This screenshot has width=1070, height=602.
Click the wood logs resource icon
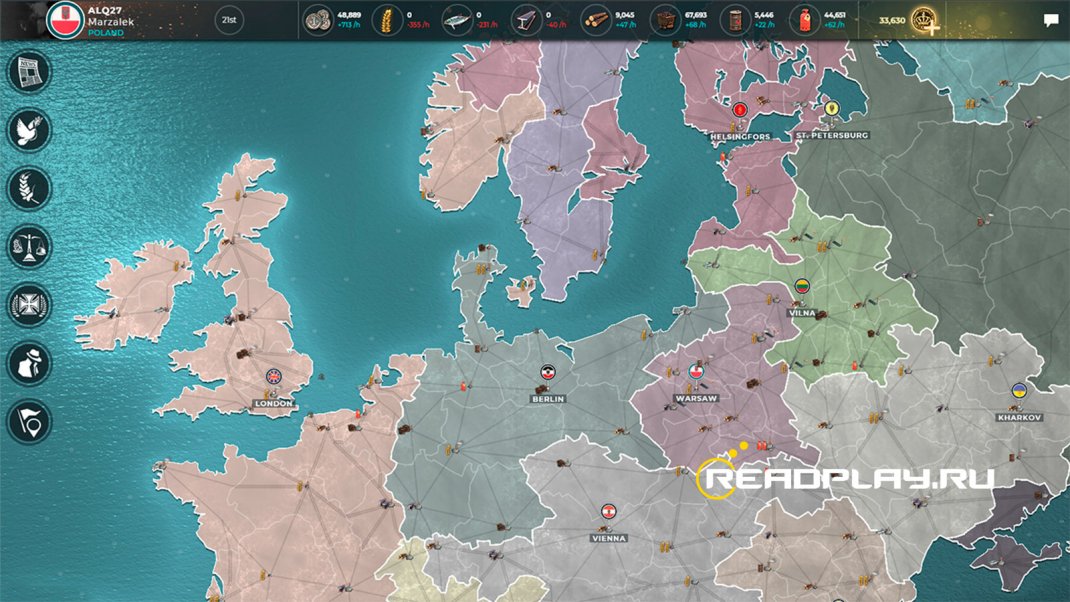point(596,20)
